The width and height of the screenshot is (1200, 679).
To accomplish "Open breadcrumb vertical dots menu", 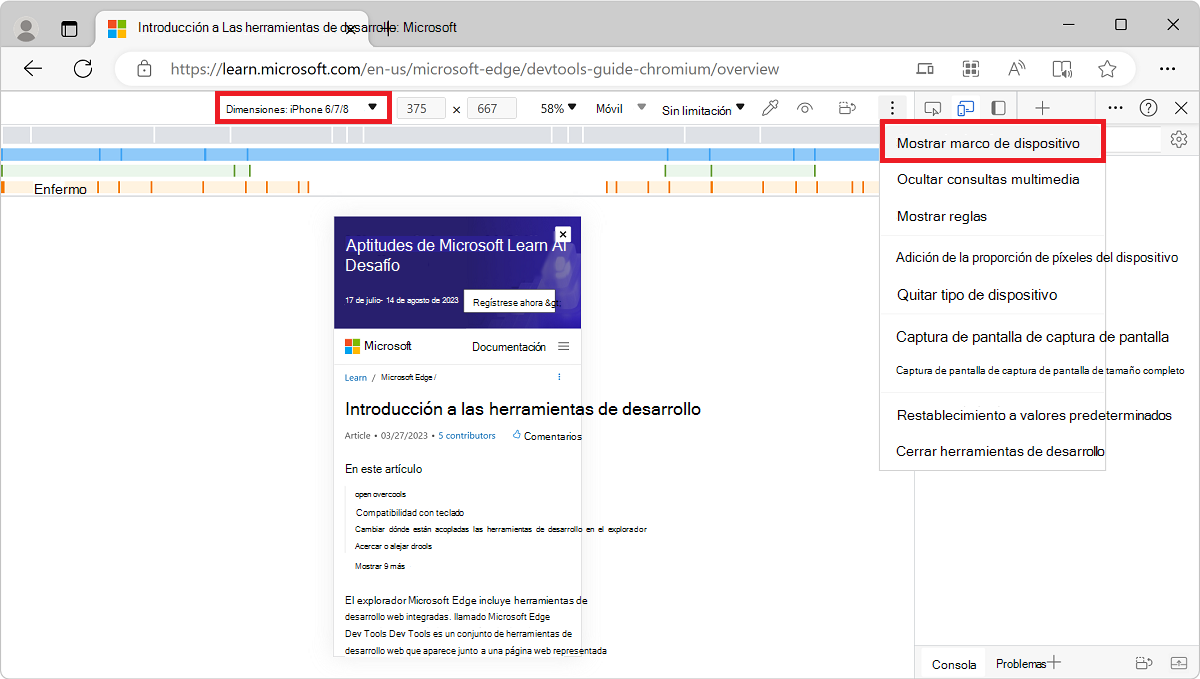I will coord(559,377).
